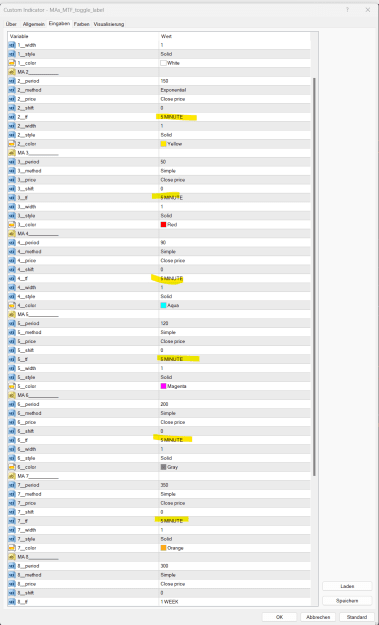This screenshot has height=625, width=379.
Task: Go to the Farben tab
Action: (x=82, y=24)
